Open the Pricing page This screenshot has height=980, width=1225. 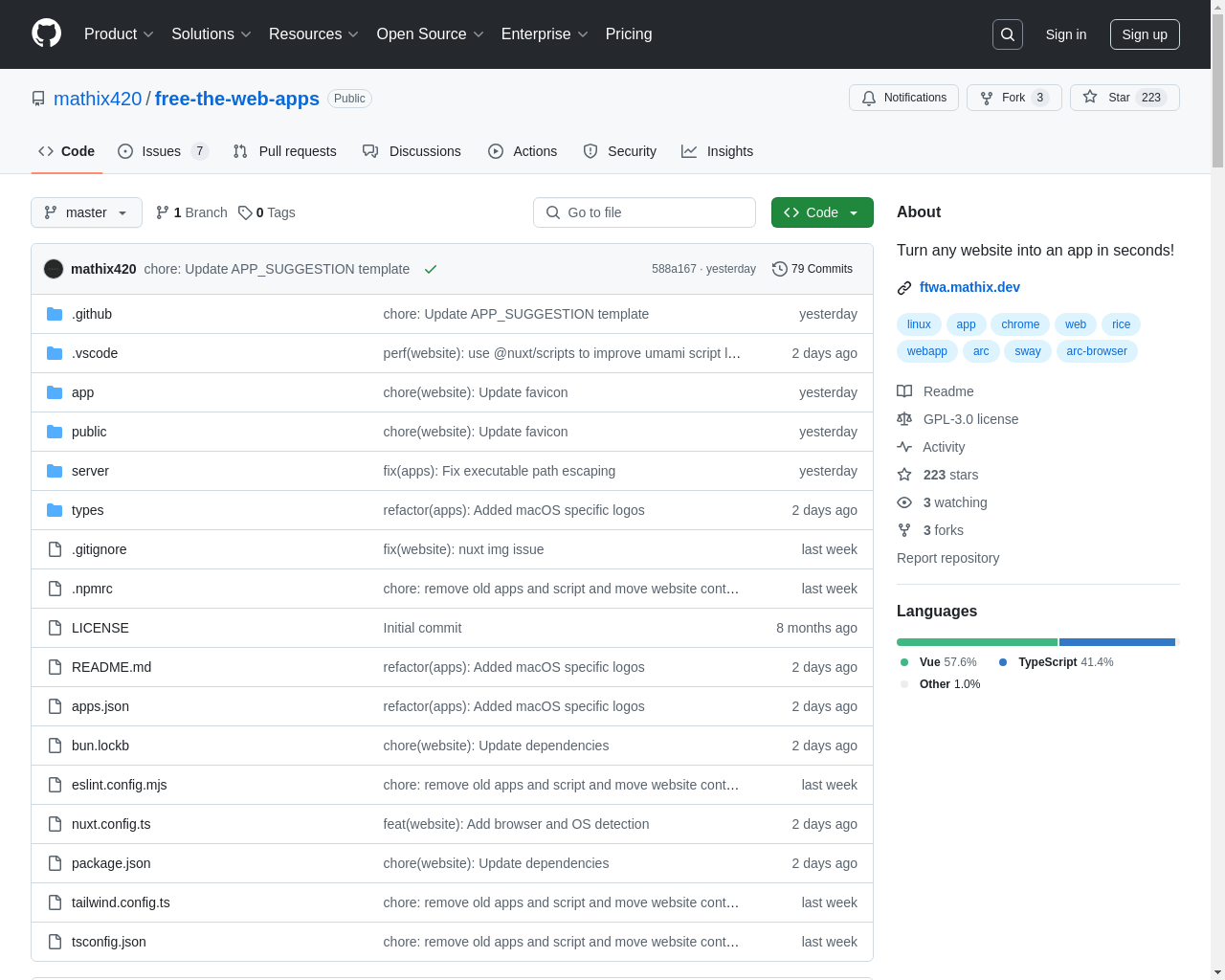click(x=629, y=34)
